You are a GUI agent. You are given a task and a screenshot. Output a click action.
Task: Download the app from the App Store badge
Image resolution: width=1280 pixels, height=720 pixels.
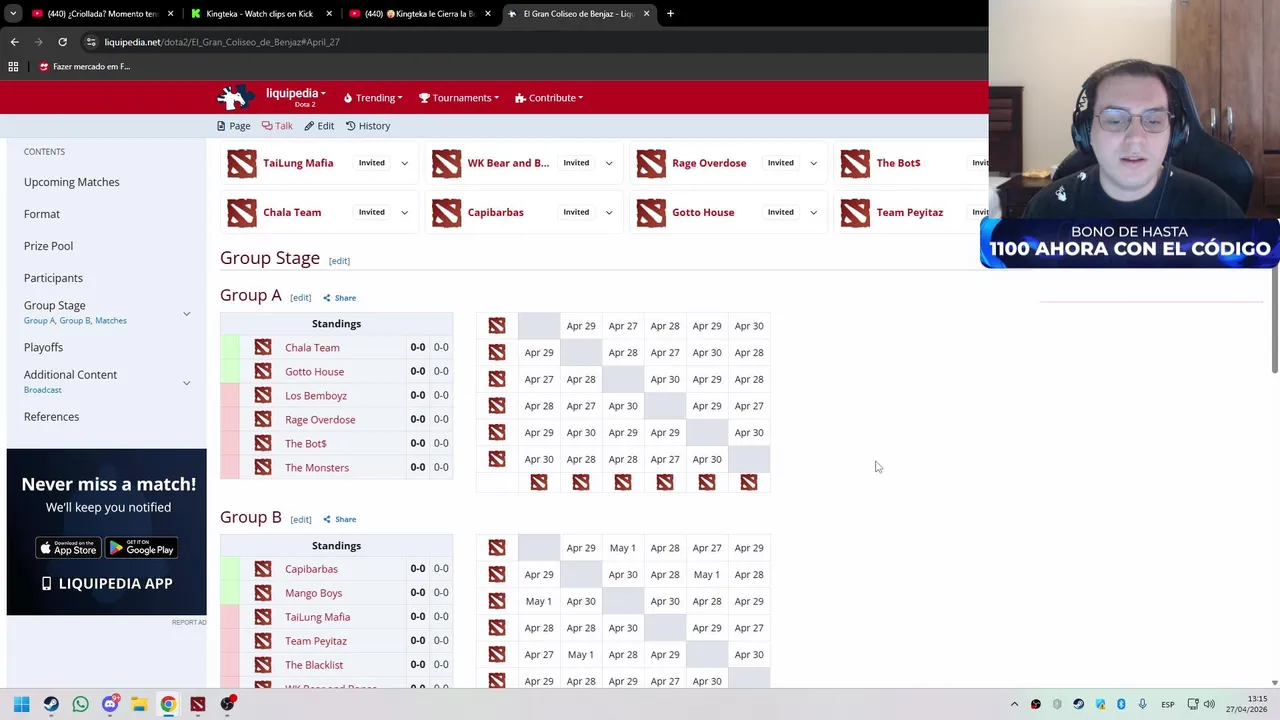(x=68, y=548)
